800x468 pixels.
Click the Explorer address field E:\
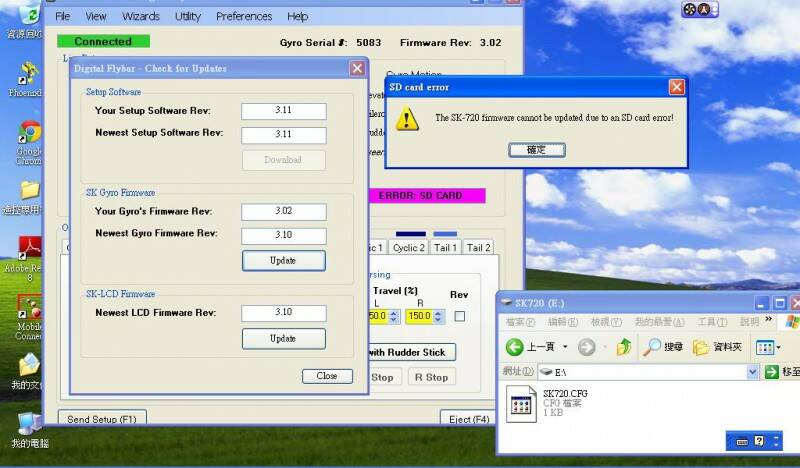point(643,372)
